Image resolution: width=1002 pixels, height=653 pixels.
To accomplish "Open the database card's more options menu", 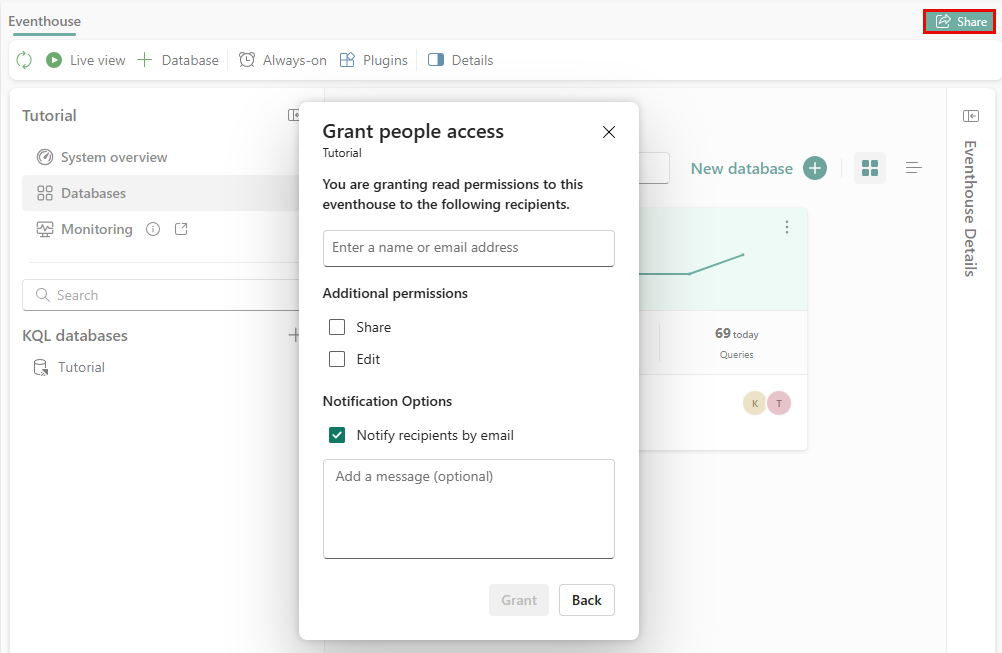I will [787, 228].
